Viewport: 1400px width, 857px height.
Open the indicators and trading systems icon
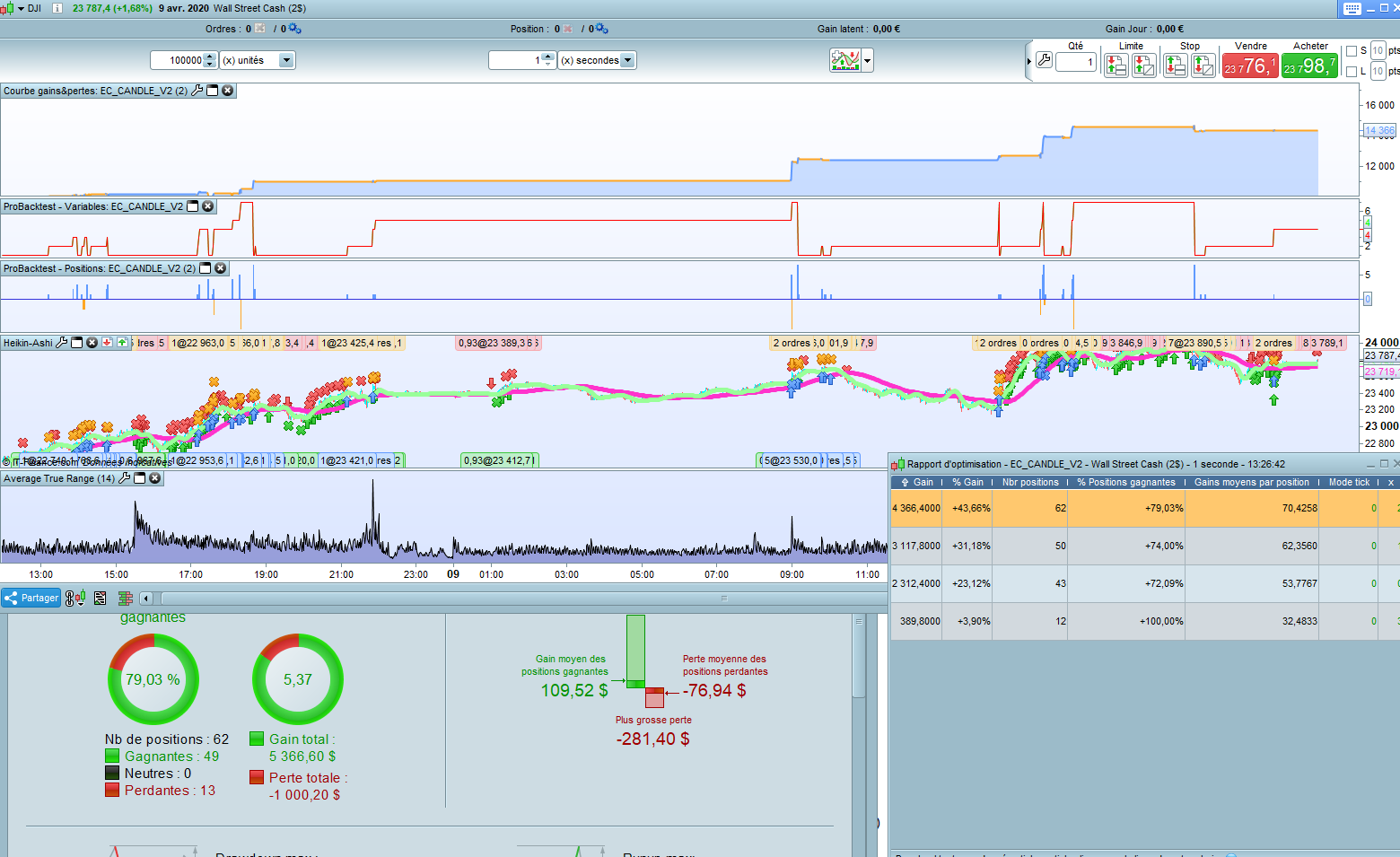pyautogui.click(x=845, y=60)
